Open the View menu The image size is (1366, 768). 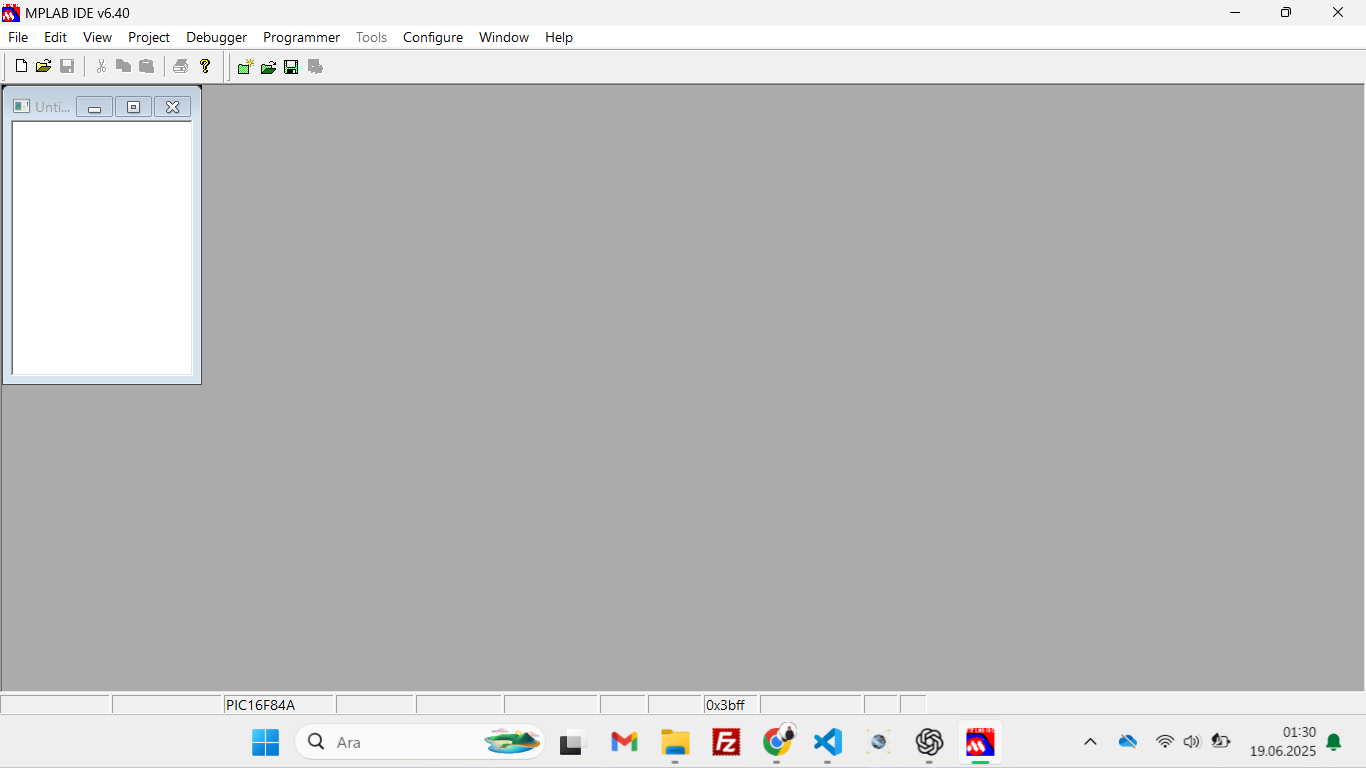point(97,37)
